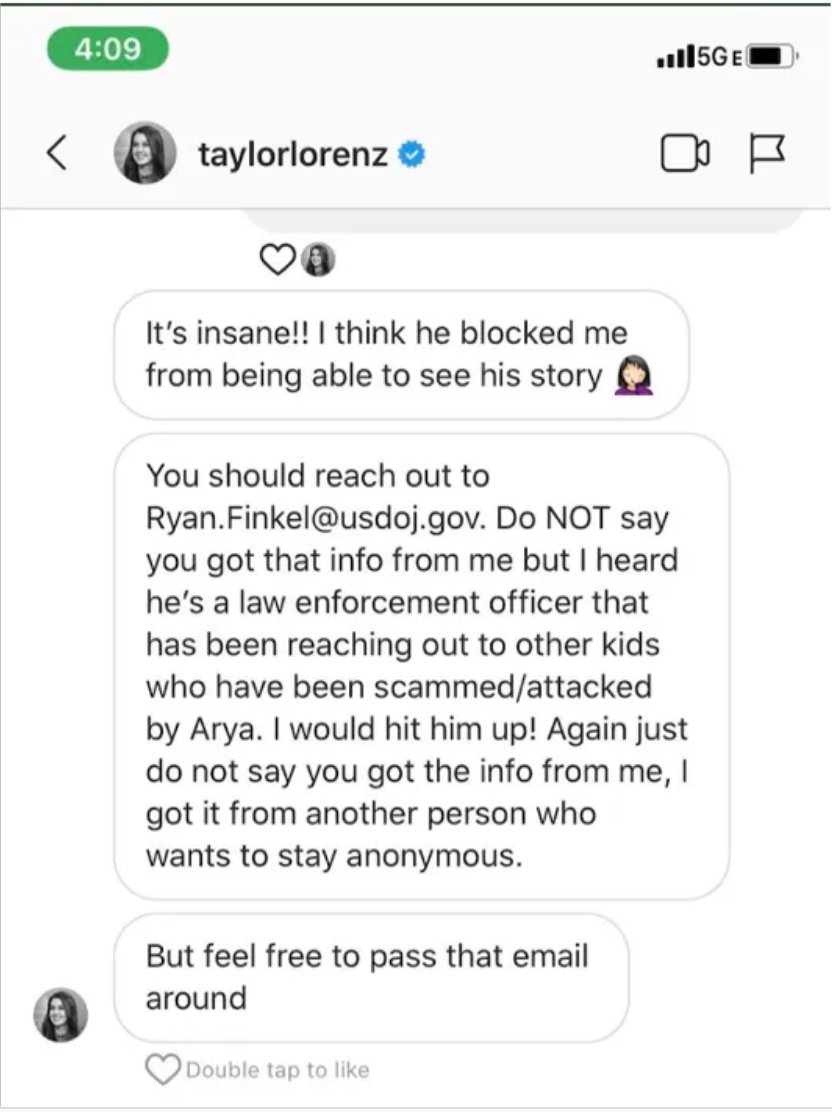The image size is (832, 1112).
Task: Tap the partially visible bubble at the top
Action: tap(520, 221)
